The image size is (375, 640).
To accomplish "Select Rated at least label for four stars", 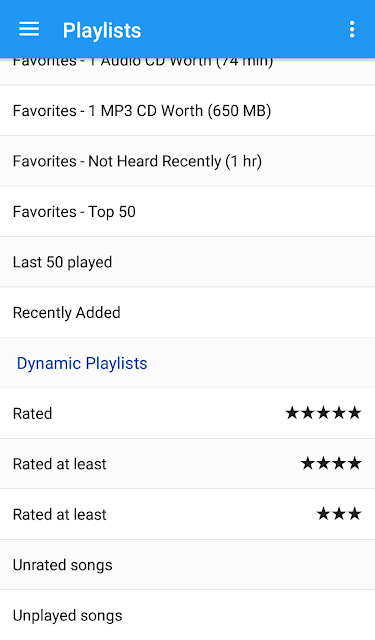I will coord(60,464).
